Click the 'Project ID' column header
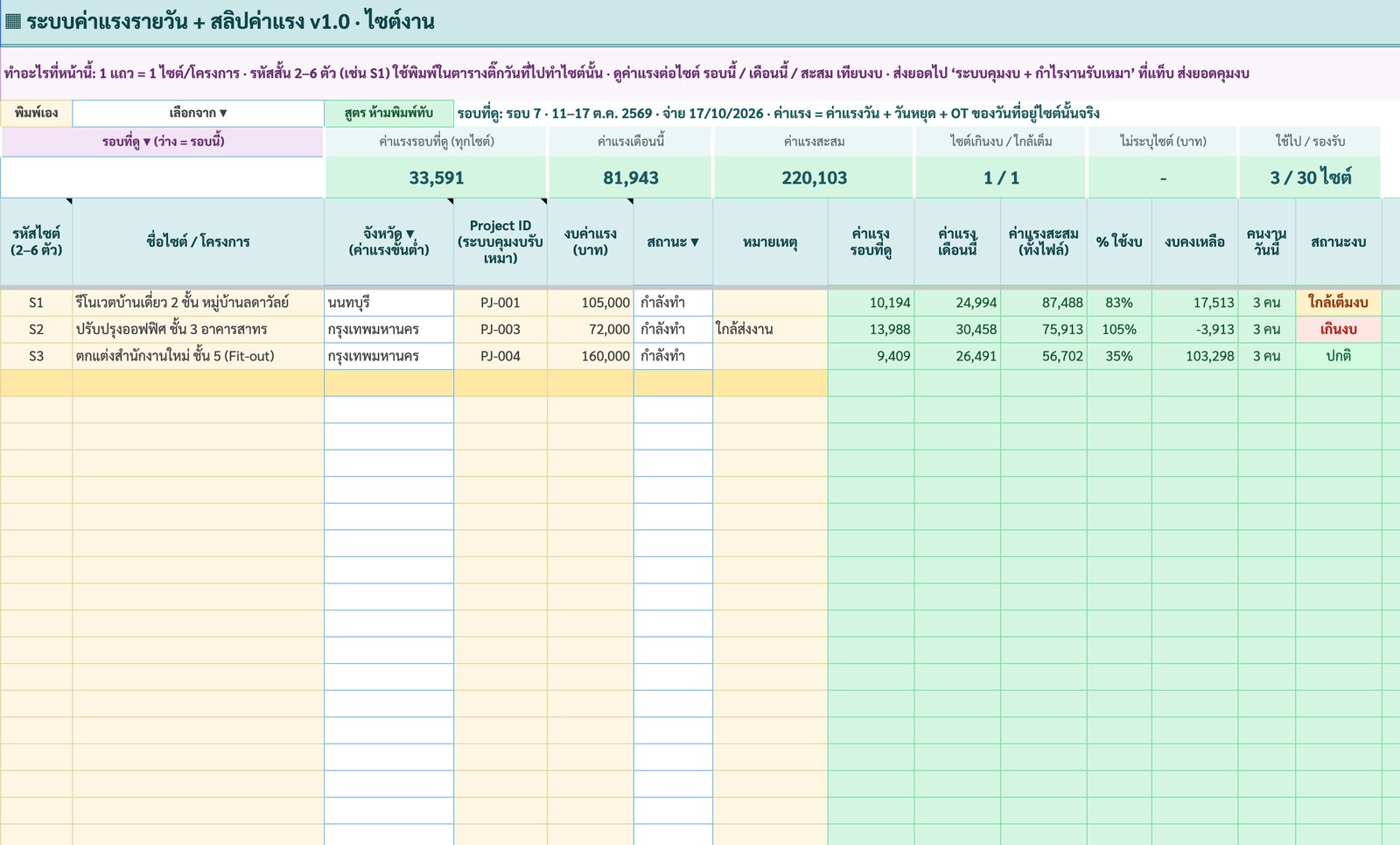1400x845 pixels. tap(500, 241)
